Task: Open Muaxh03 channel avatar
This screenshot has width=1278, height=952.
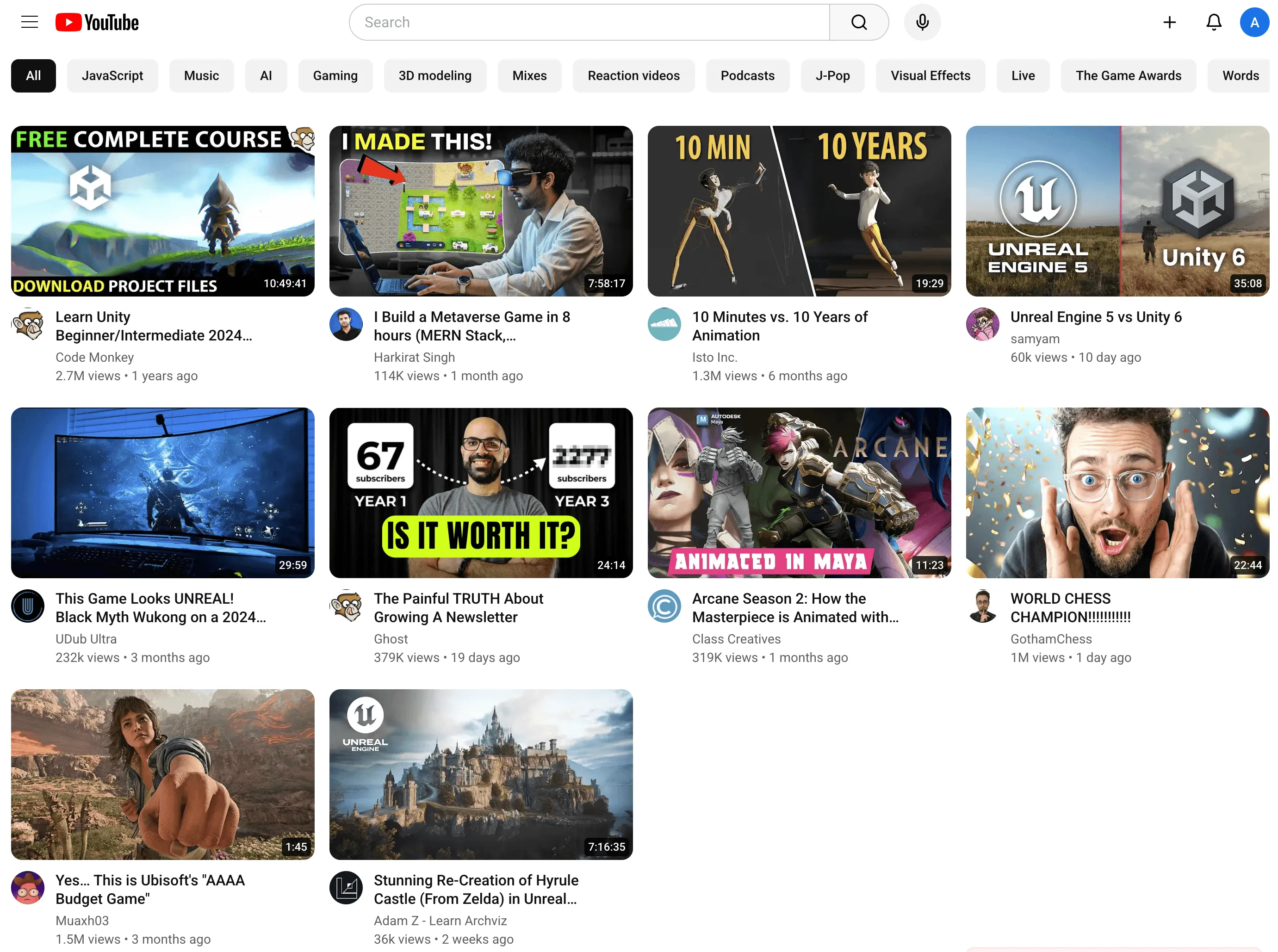Action: tap(28, 888)
